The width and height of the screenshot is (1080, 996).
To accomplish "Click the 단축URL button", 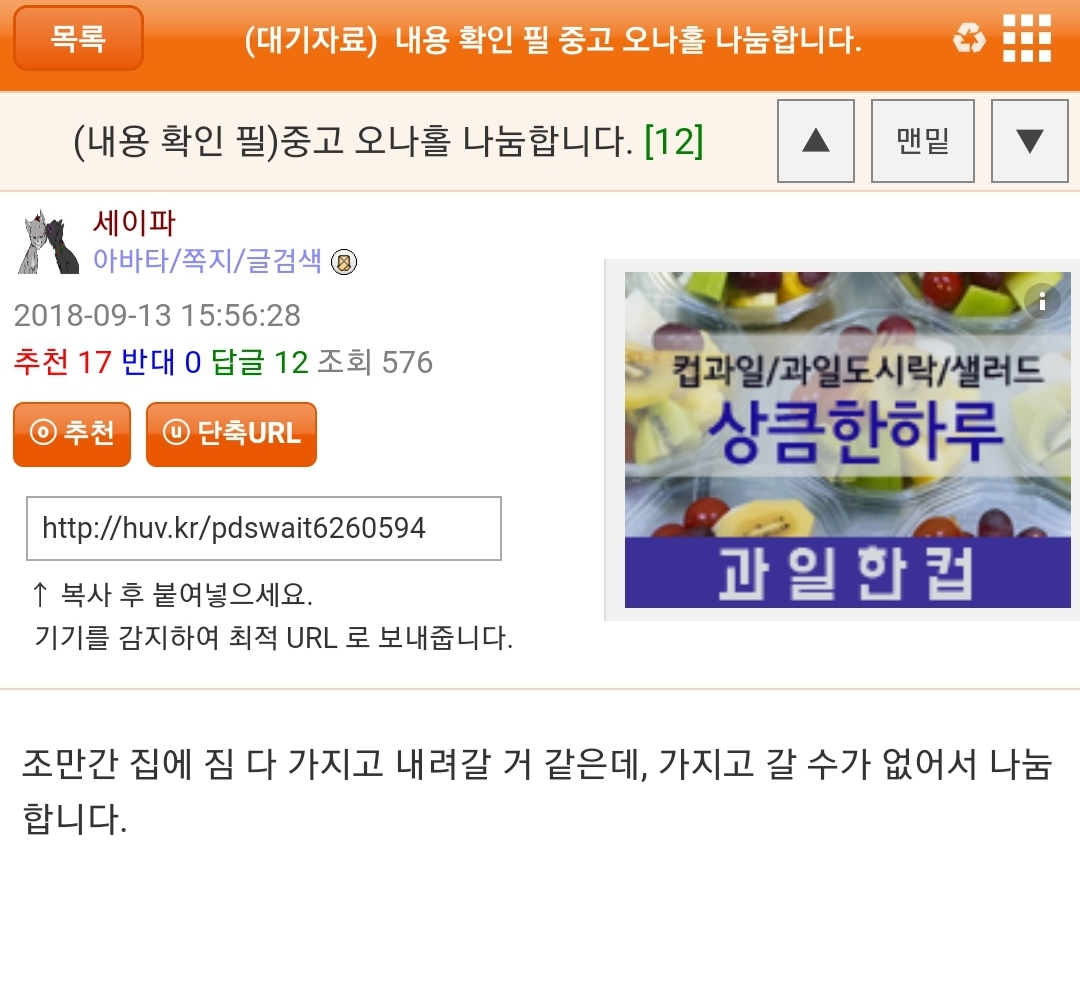I will tap(231, 434).
